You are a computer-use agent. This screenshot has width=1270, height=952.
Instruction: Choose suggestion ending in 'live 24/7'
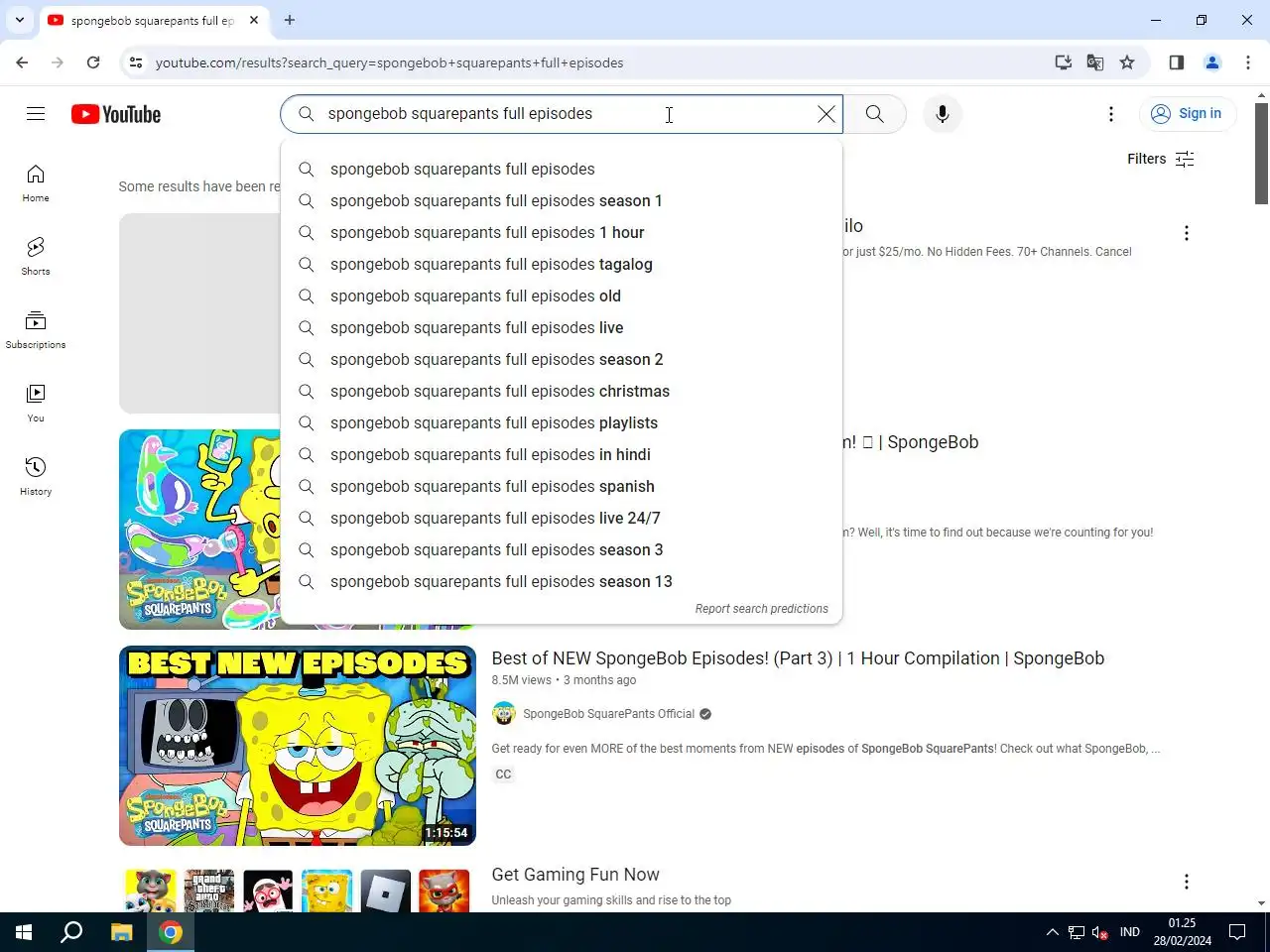pos(562,519)
